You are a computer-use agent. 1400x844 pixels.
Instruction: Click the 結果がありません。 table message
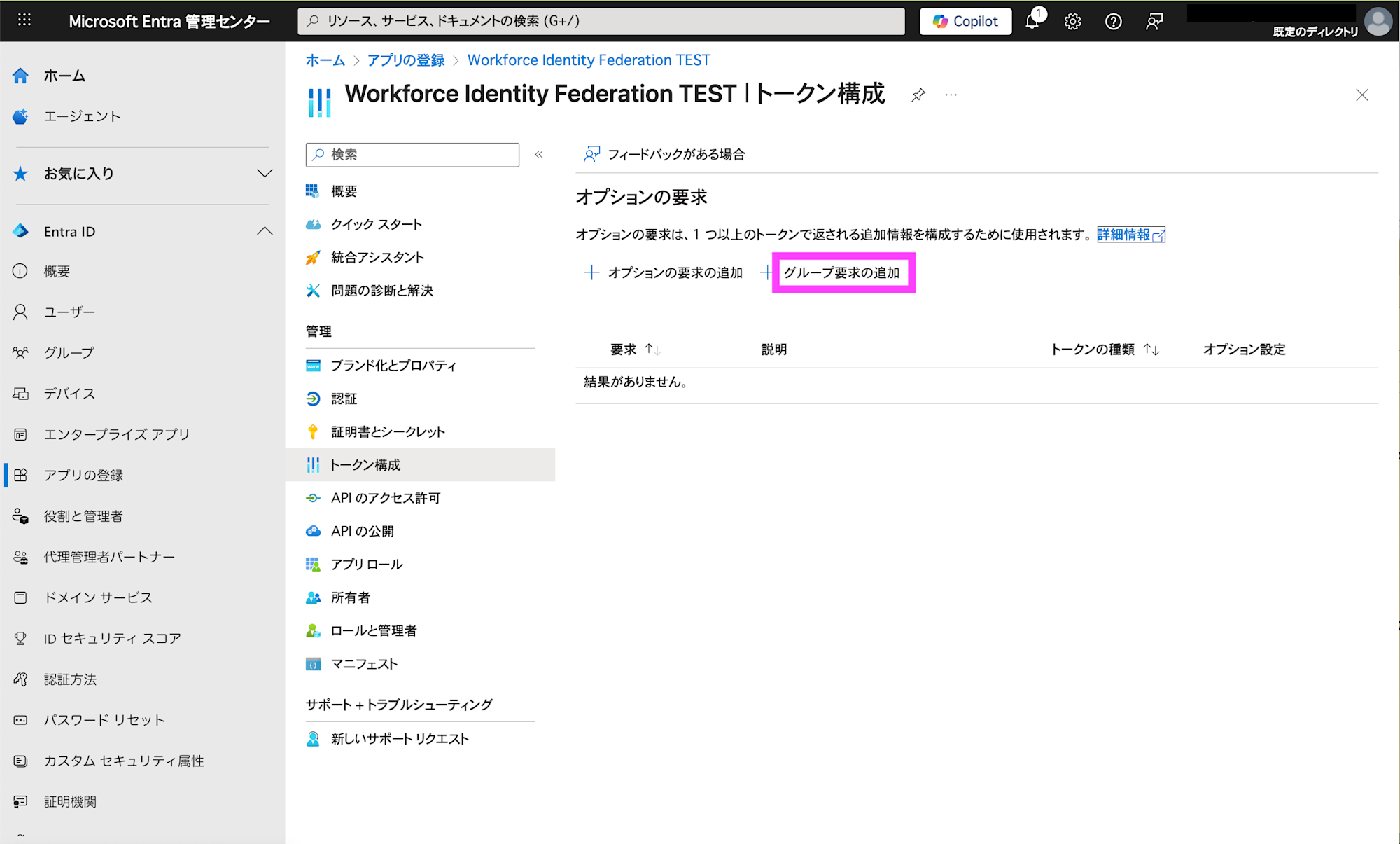click(x=636, y=382)
